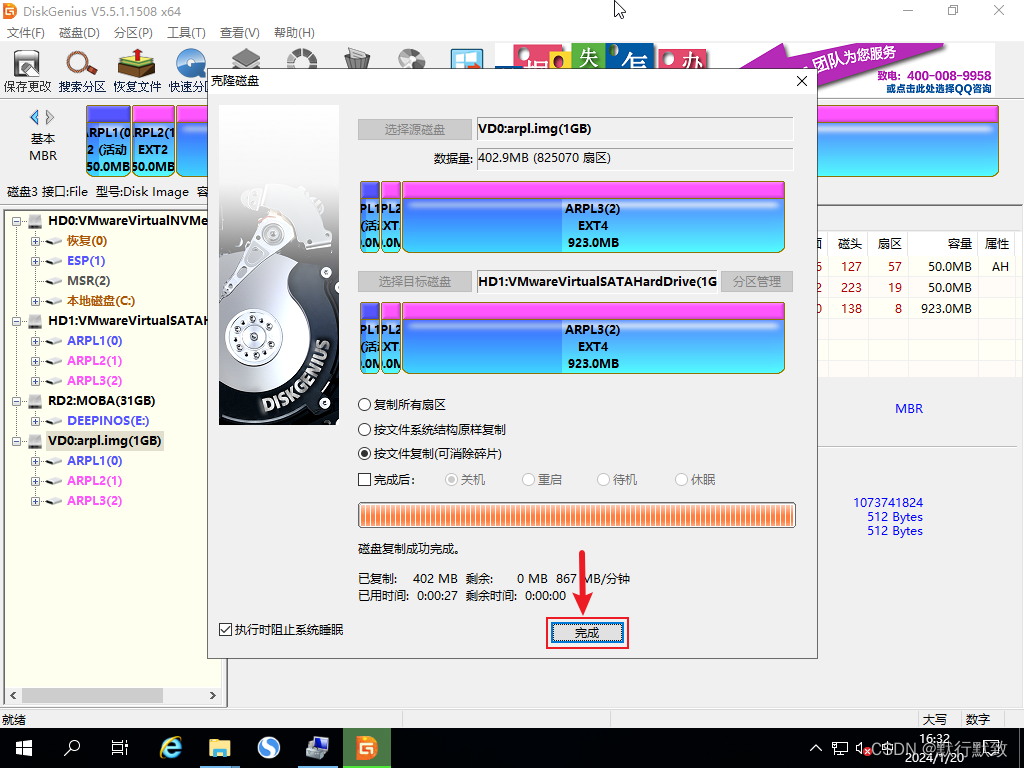
Task: Click the Partition Management (分区管理) button
Action: 757,281
